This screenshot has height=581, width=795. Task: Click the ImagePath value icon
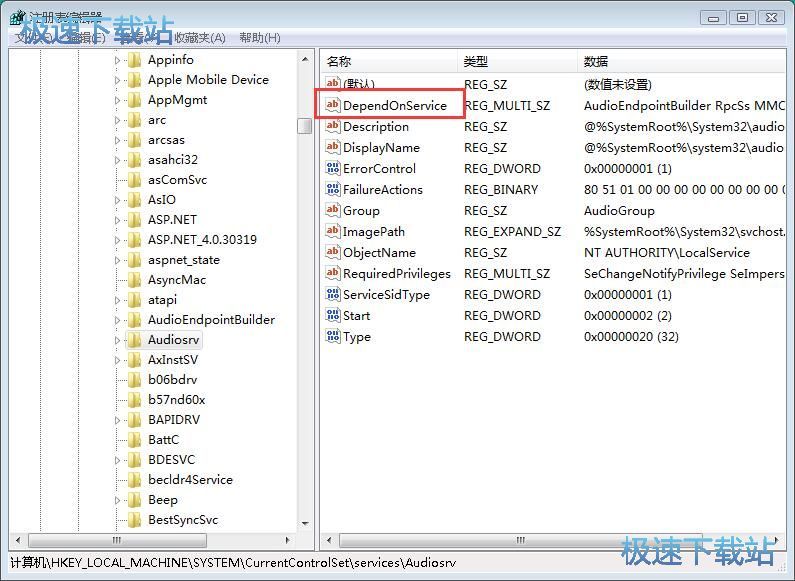click(x=333, y=231)
